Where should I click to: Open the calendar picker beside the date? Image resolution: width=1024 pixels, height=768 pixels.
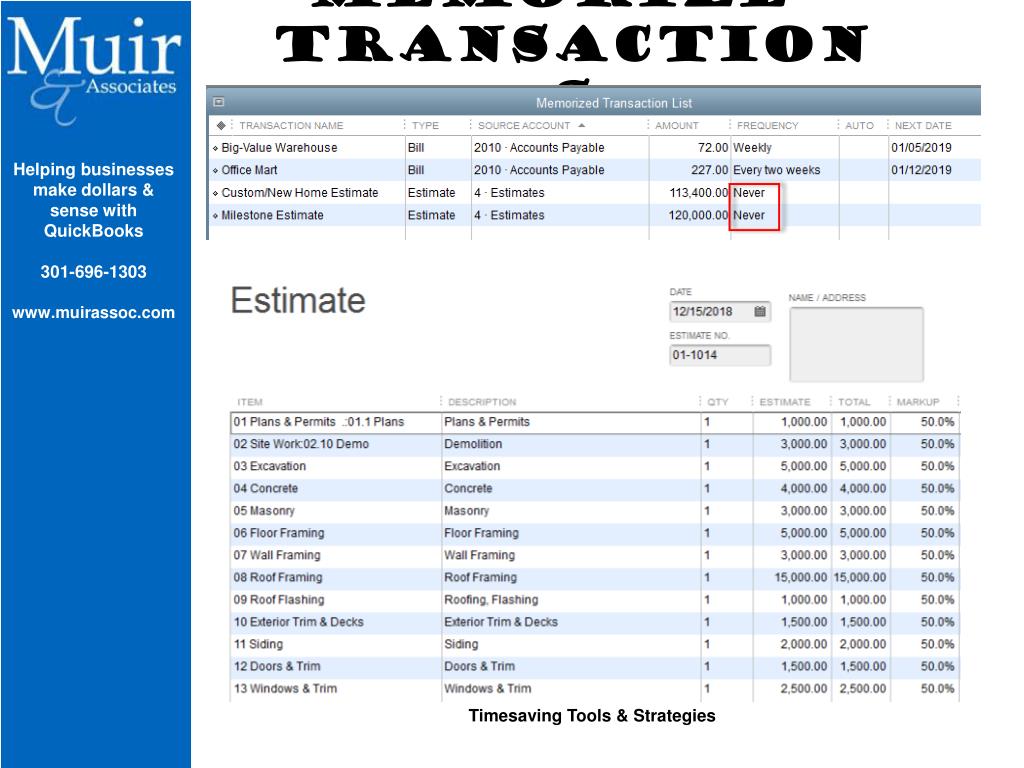point(760,312)
